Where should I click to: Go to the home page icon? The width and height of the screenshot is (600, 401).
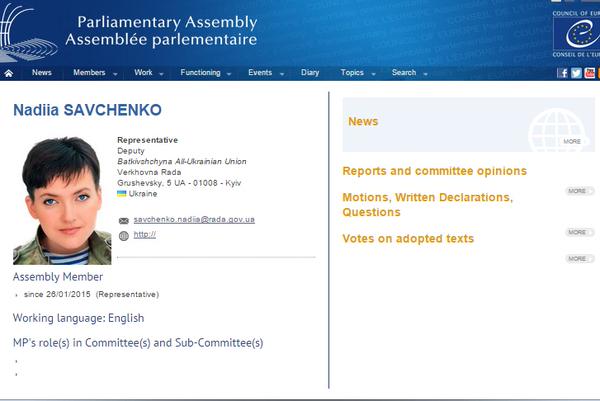[9, 73]
